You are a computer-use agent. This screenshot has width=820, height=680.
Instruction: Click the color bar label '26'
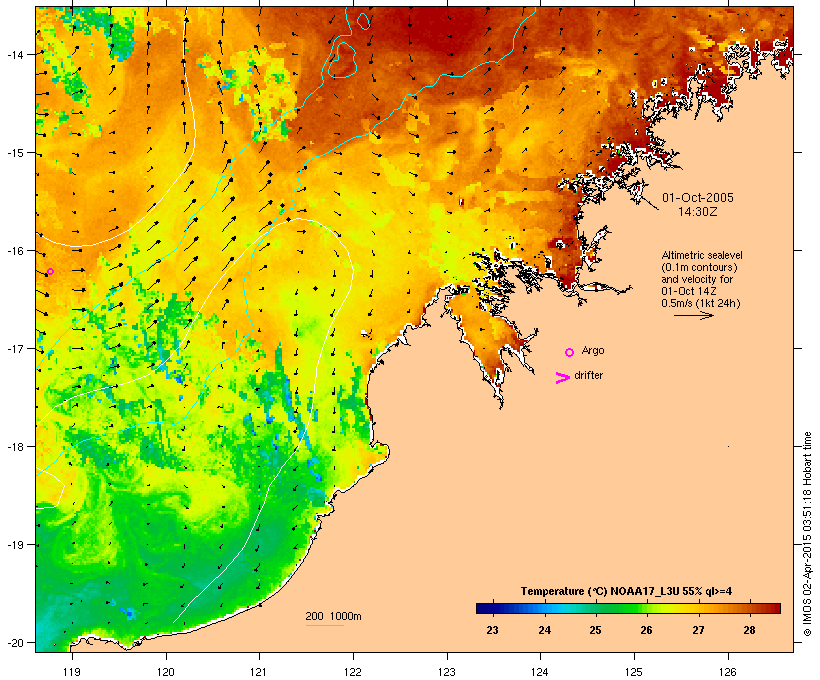pos(646,630)
